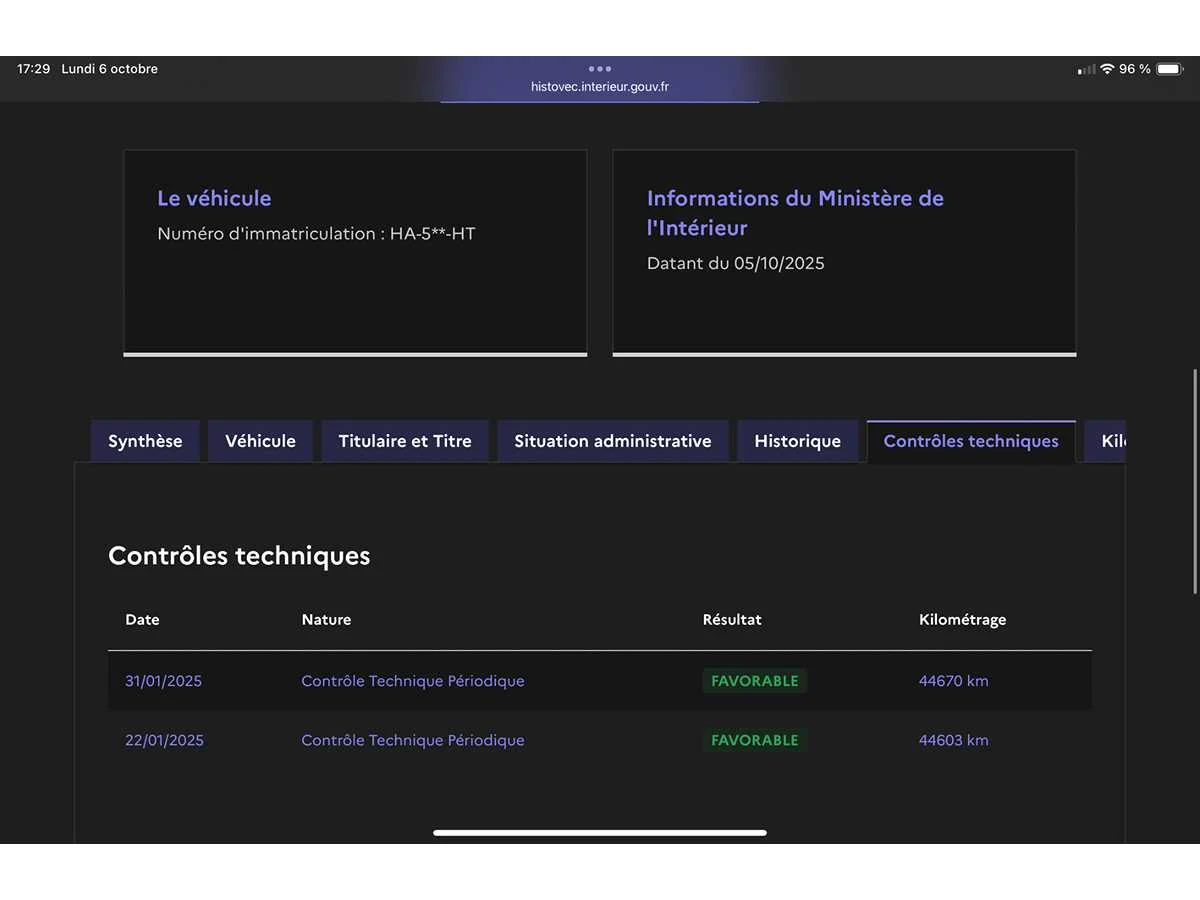Tap the histovec.interieur.gouv.fr address bar

point(600,87)
